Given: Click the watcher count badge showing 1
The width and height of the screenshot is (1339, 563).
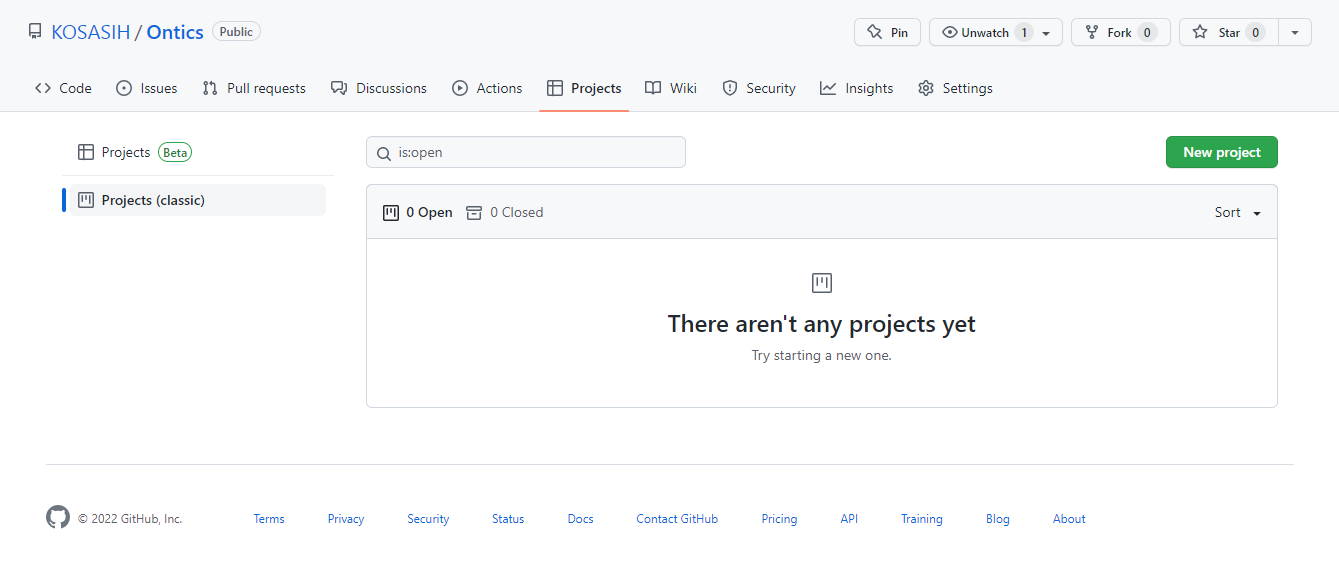Looking at the screenshot, I should click(1024, 33).
